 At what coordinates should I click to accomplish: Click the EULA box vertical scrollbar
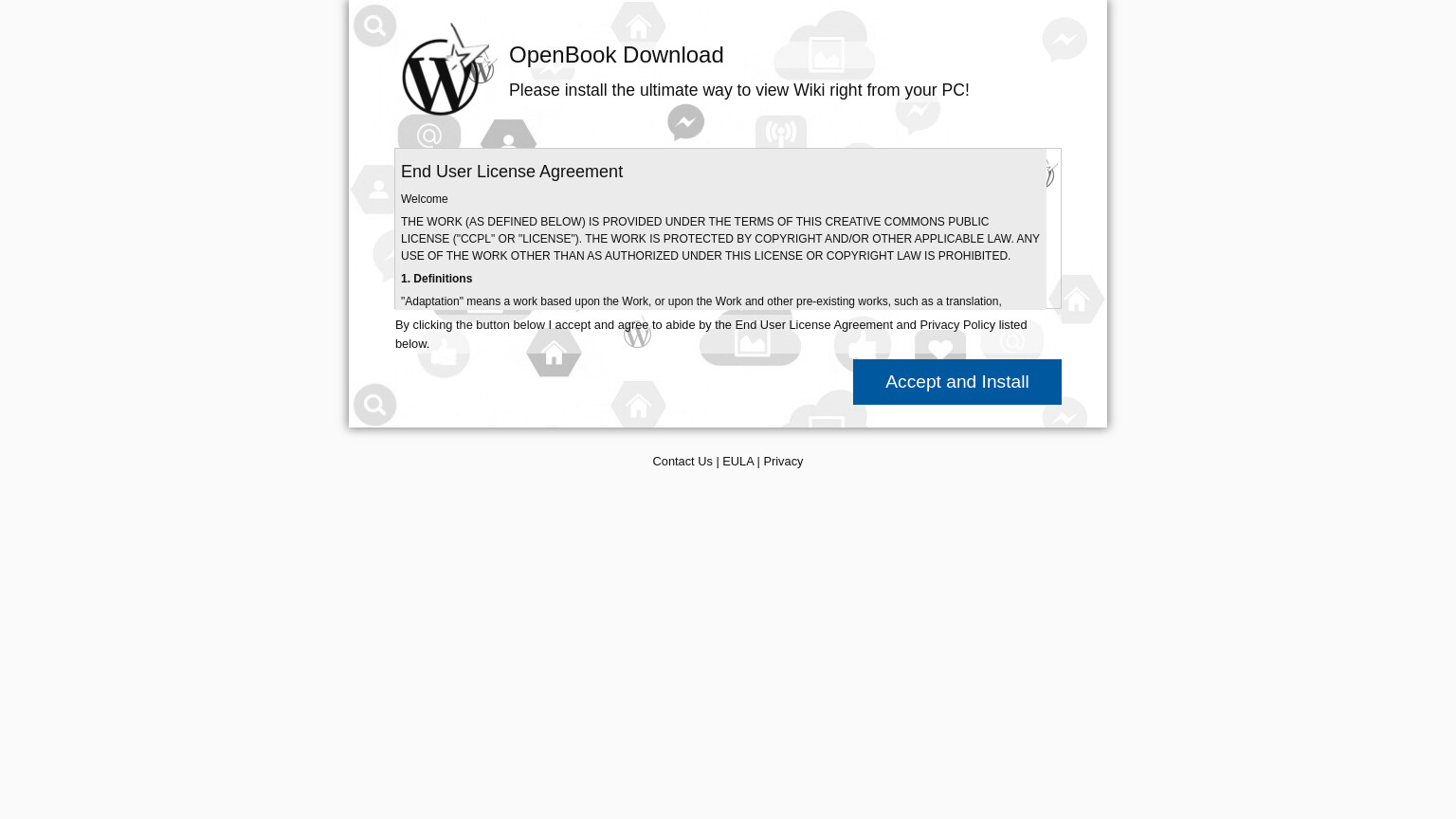pos(1053,228)
